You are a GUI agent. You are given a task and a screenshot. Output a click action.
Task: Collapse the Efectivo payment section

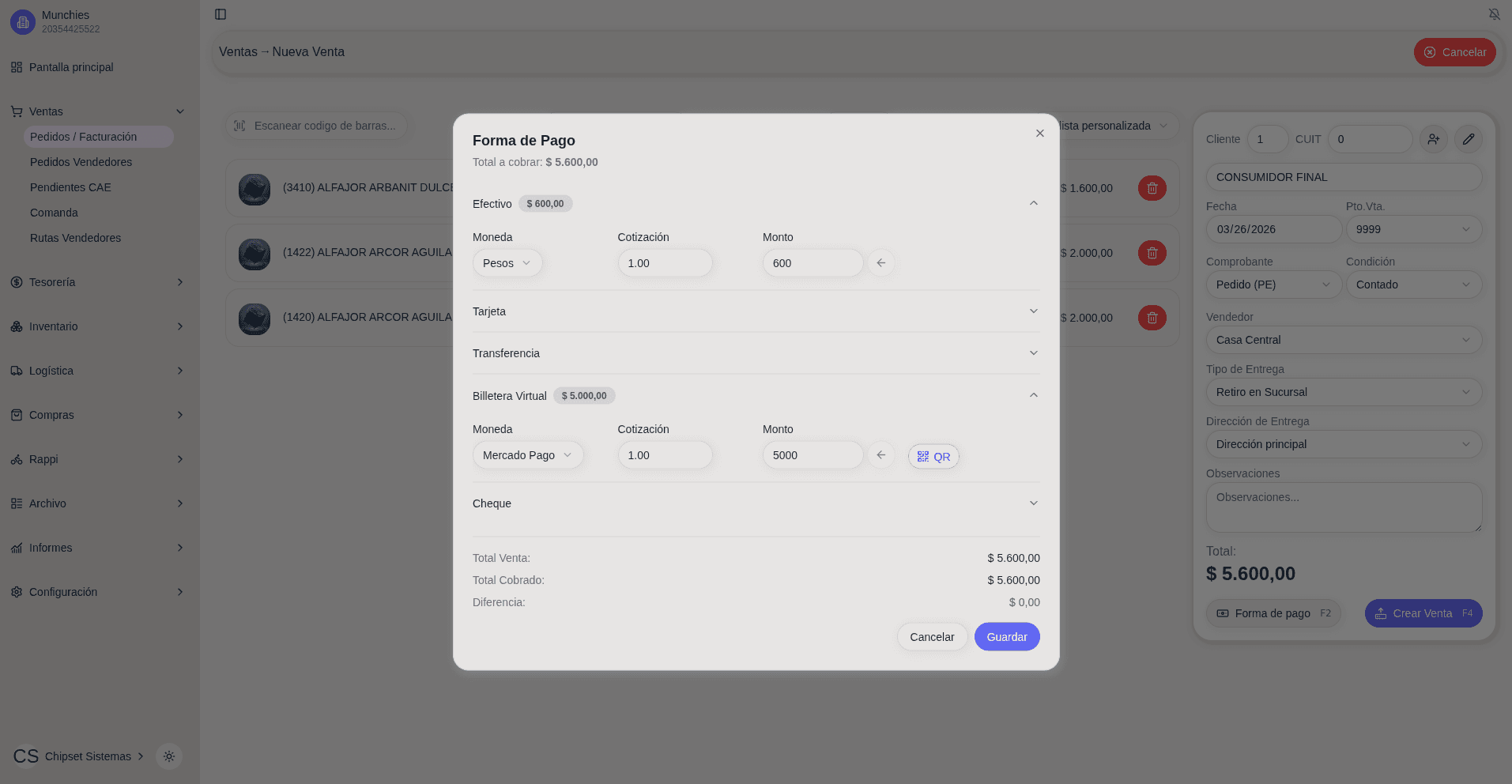[1033, 204]
